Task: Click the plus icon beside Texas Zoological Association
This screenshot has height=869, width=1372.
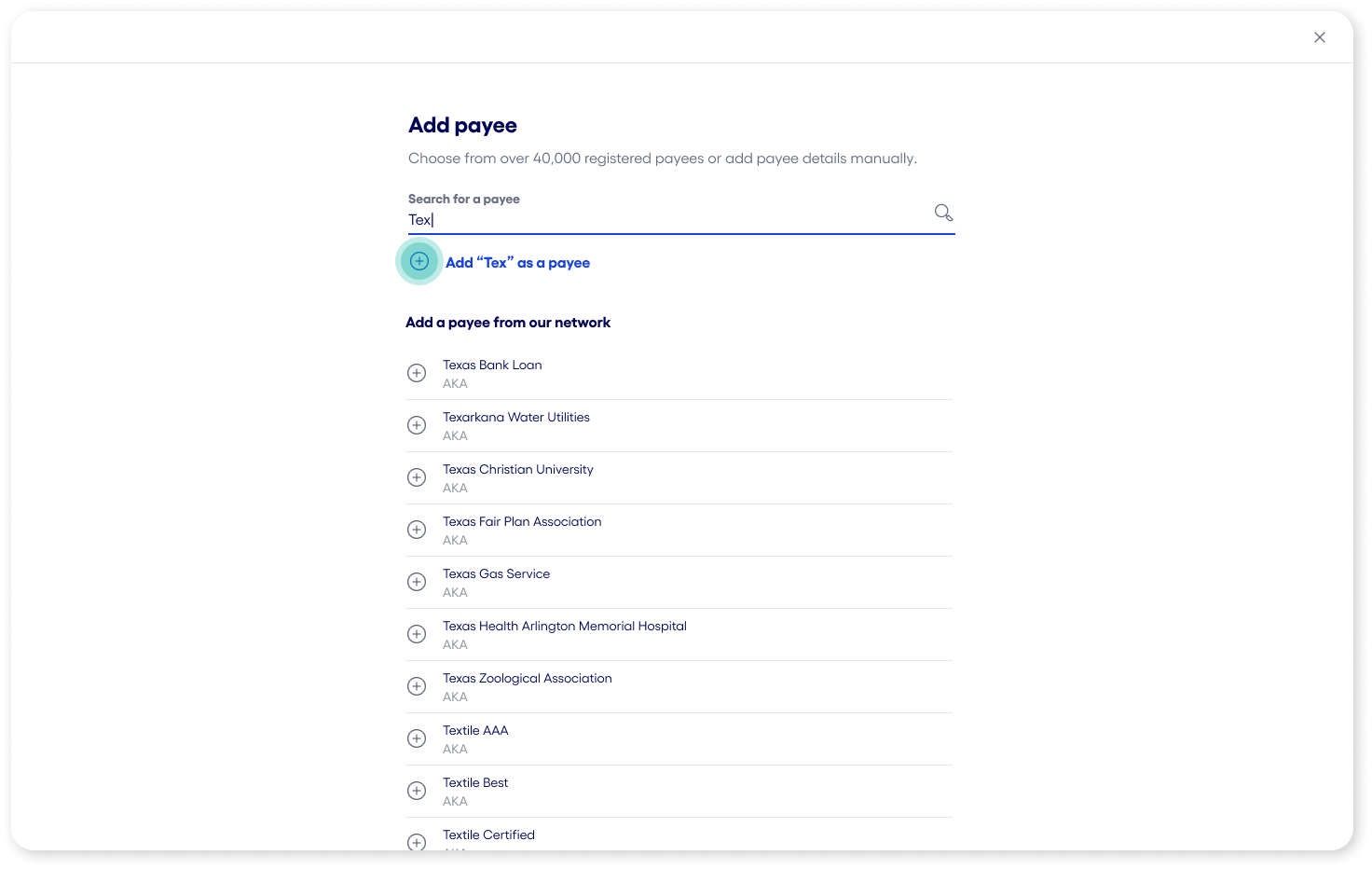Action: (417, 686)
